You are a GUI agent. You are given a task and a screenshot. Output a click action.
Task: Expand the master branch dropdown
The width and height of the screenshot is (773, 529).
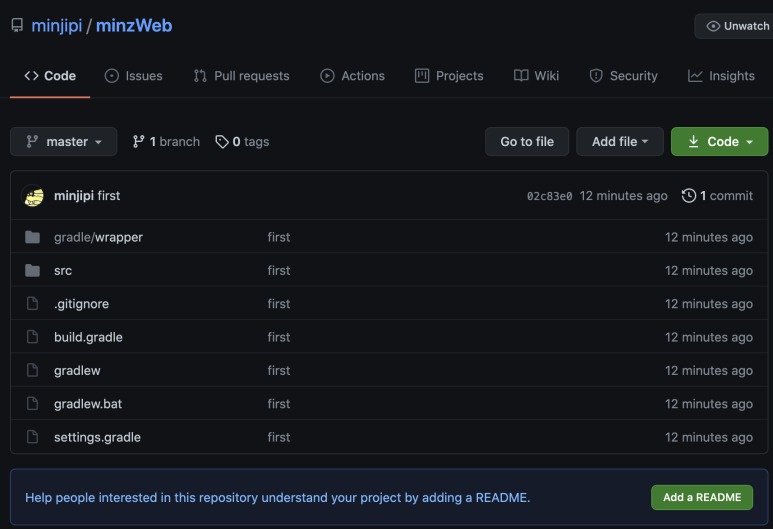coord(64,141)
